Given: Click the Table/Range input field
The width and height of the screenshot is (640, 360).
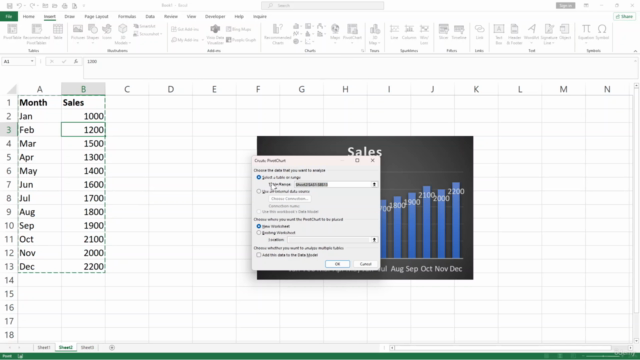Looking at the screenshot, I should pyautogui.click(x=332, y=184).
